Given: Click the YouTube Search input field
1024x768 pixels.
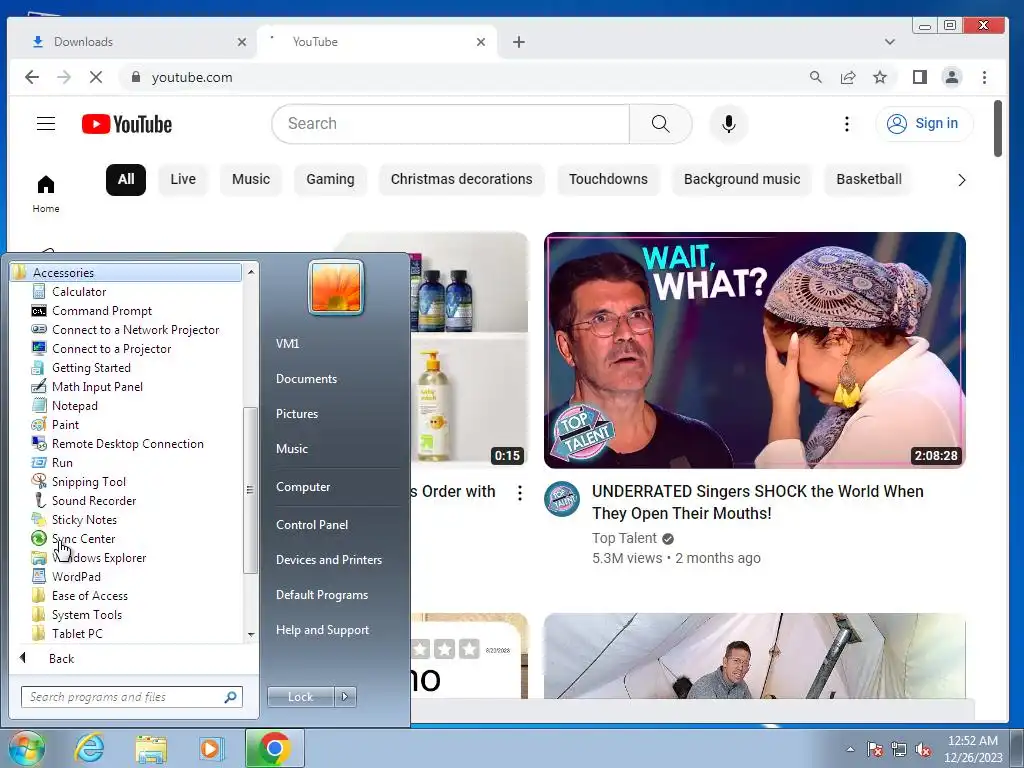Looking at the screenshot, I should 451,124.
